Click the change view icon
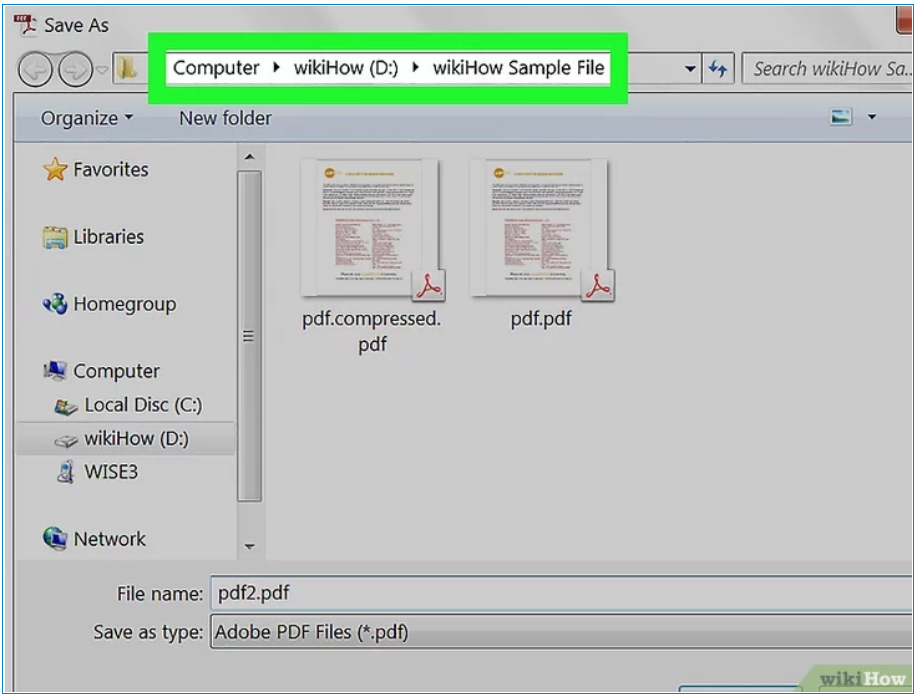Viewport: 915px width, 696px height. [841, 117]
